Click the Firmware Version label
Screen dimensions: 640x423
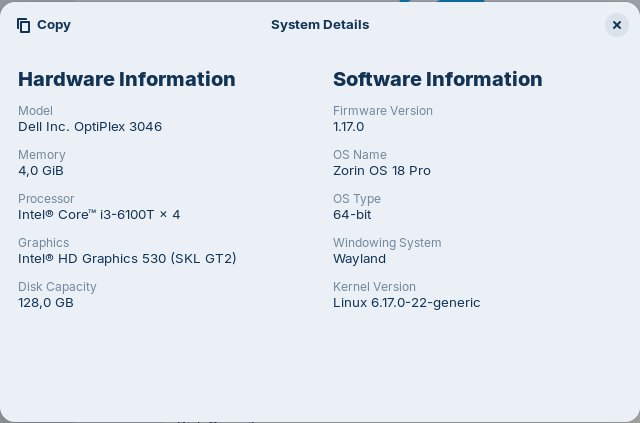[x=383, y=111]
